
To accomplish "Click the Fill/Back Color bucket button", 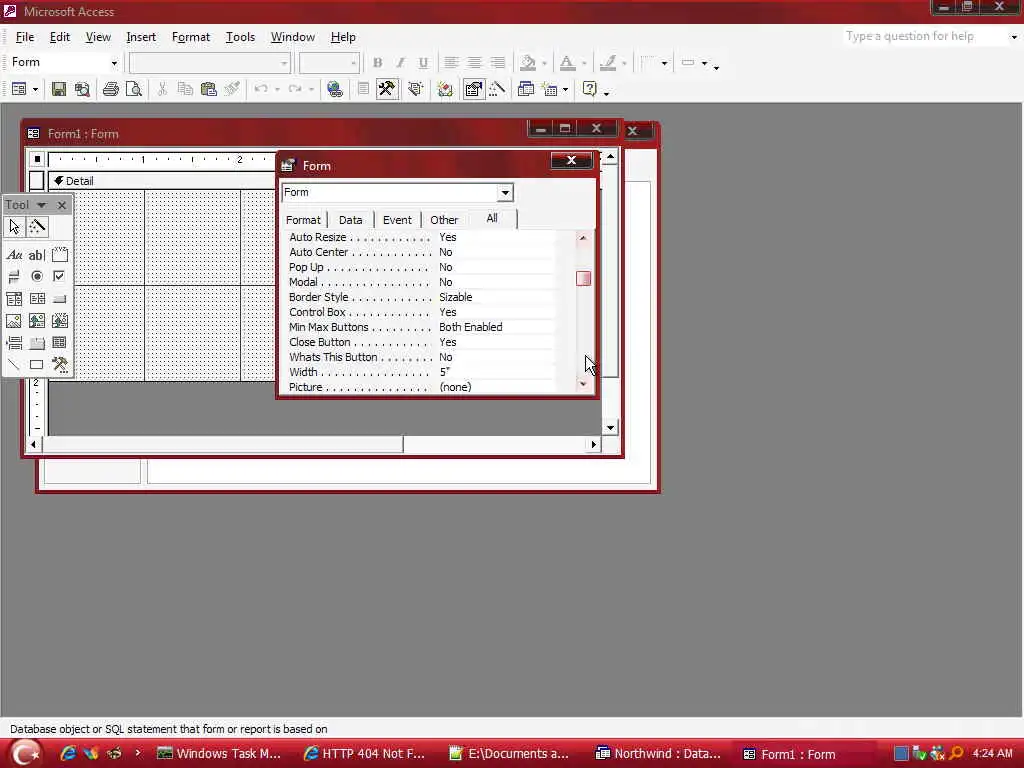I will (x=528, y=63).
